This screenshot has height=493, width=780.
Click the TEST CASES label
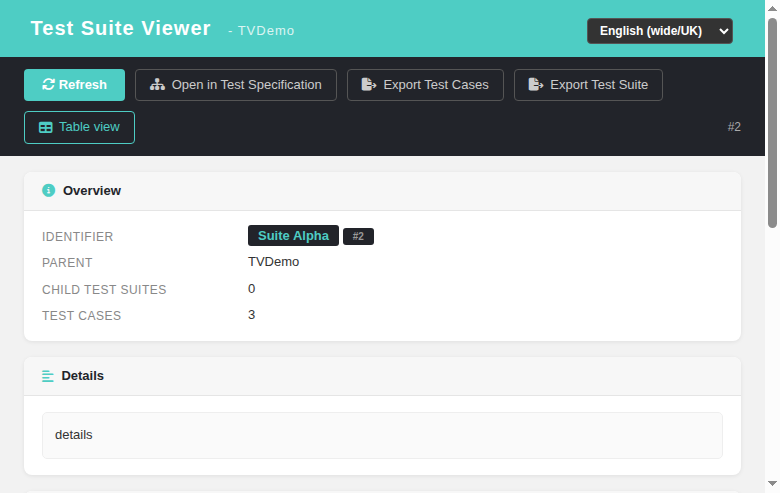82,316
